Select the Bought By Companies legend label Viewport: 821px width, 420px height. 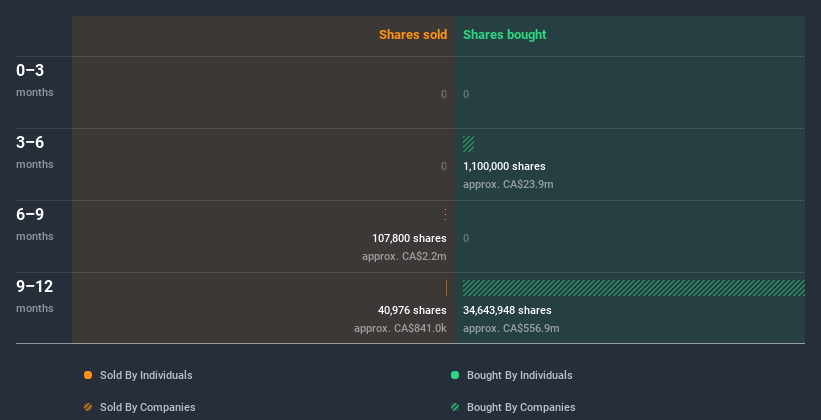point(521,407)
